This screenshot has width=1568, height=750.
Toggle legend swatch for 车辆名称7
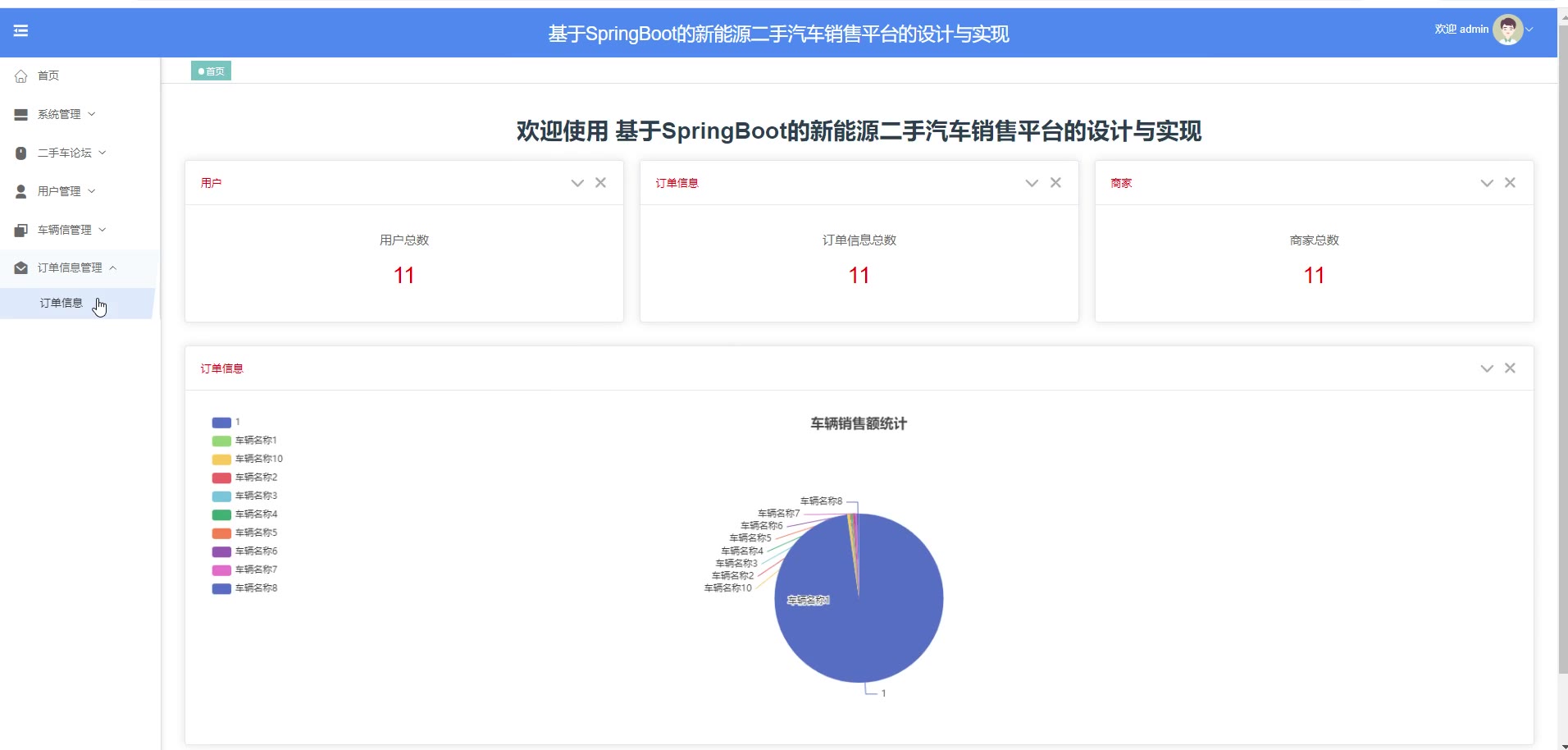221,570
